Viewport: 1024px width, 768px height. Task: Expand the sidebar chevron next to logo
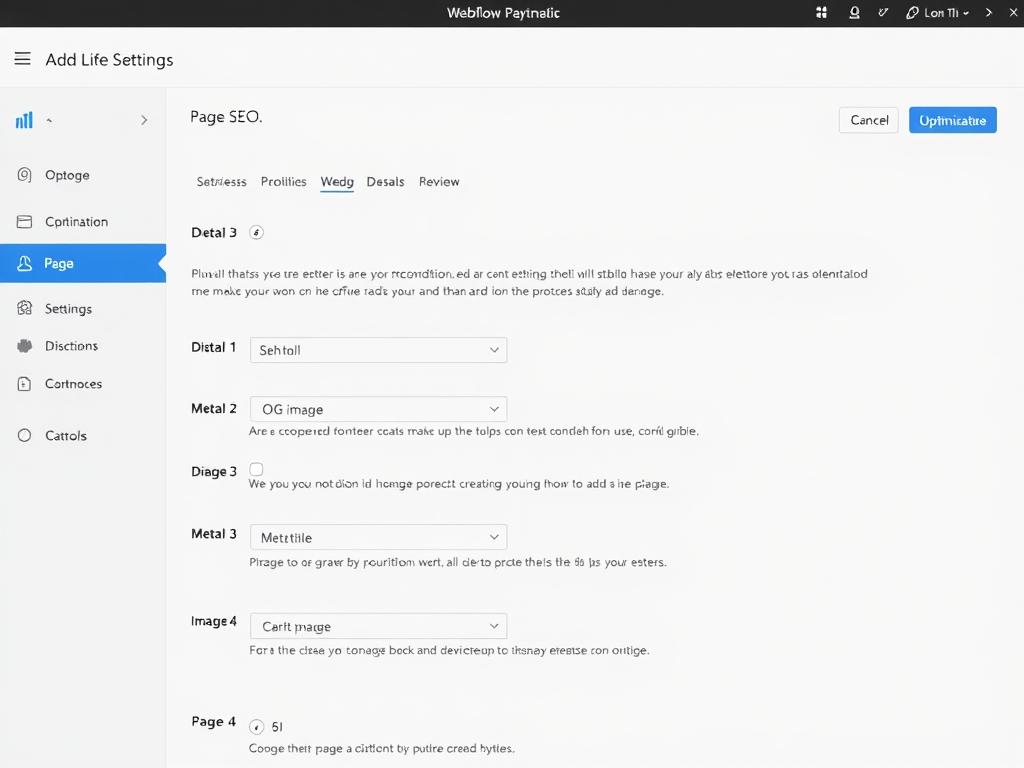click(x=144, y=120)
